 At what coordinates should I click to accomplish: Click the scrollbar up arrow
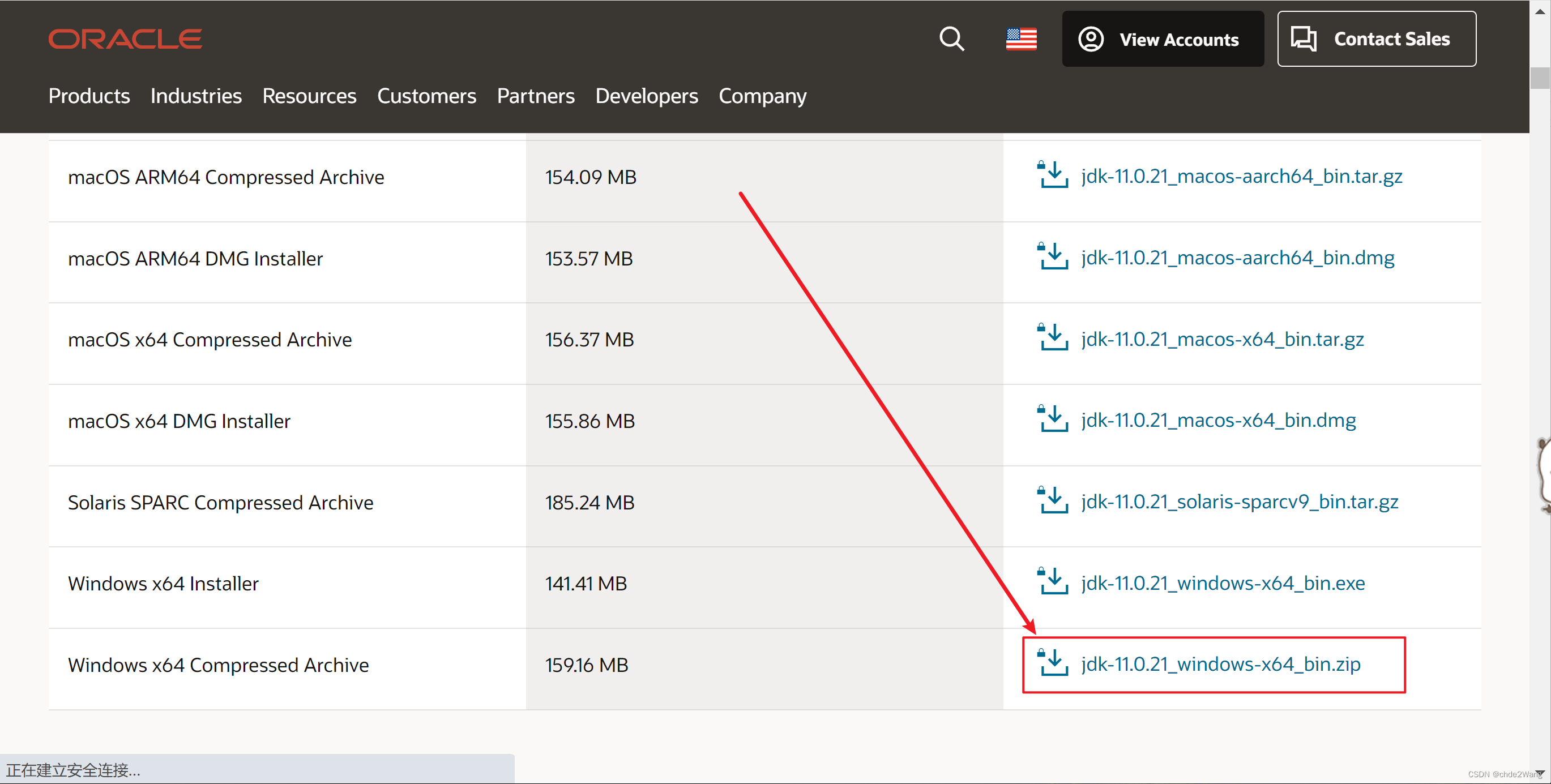pyautogui.click(x=1540, y=11)
